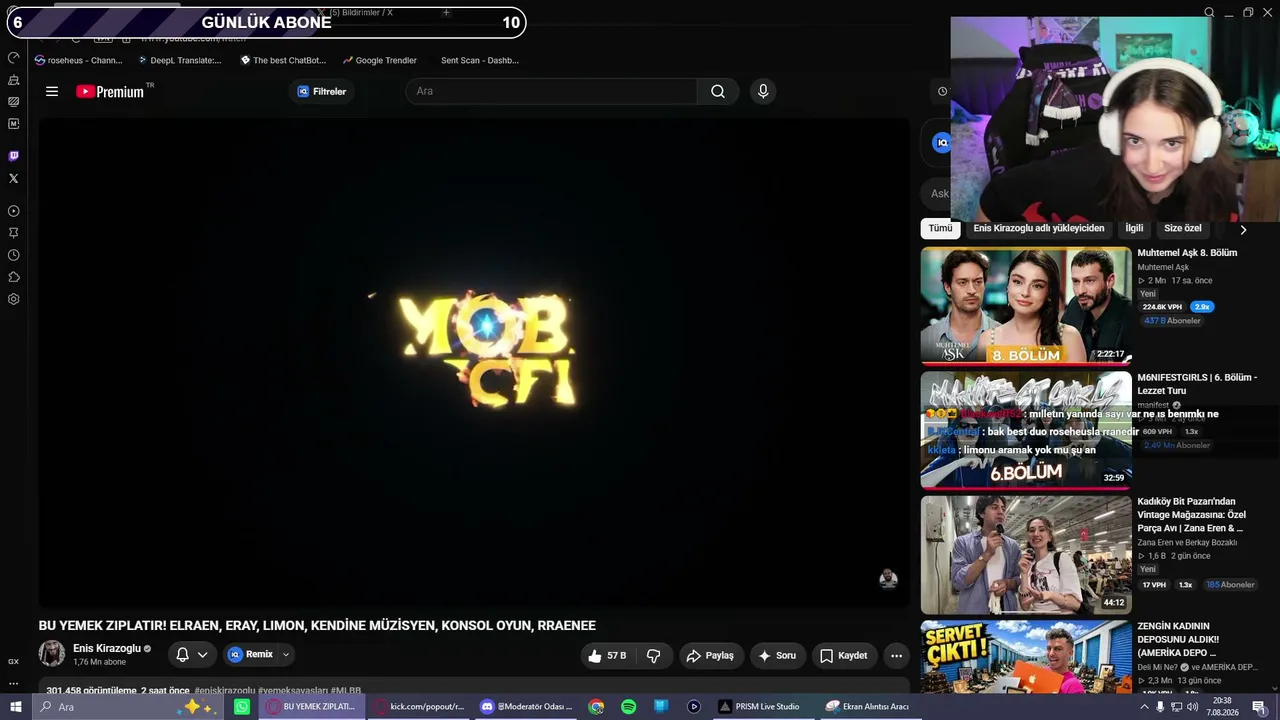This screenshot has width=1280, height=720.
Task: Open the subscription notification bell dropdown
Action: tap(191, 655)
